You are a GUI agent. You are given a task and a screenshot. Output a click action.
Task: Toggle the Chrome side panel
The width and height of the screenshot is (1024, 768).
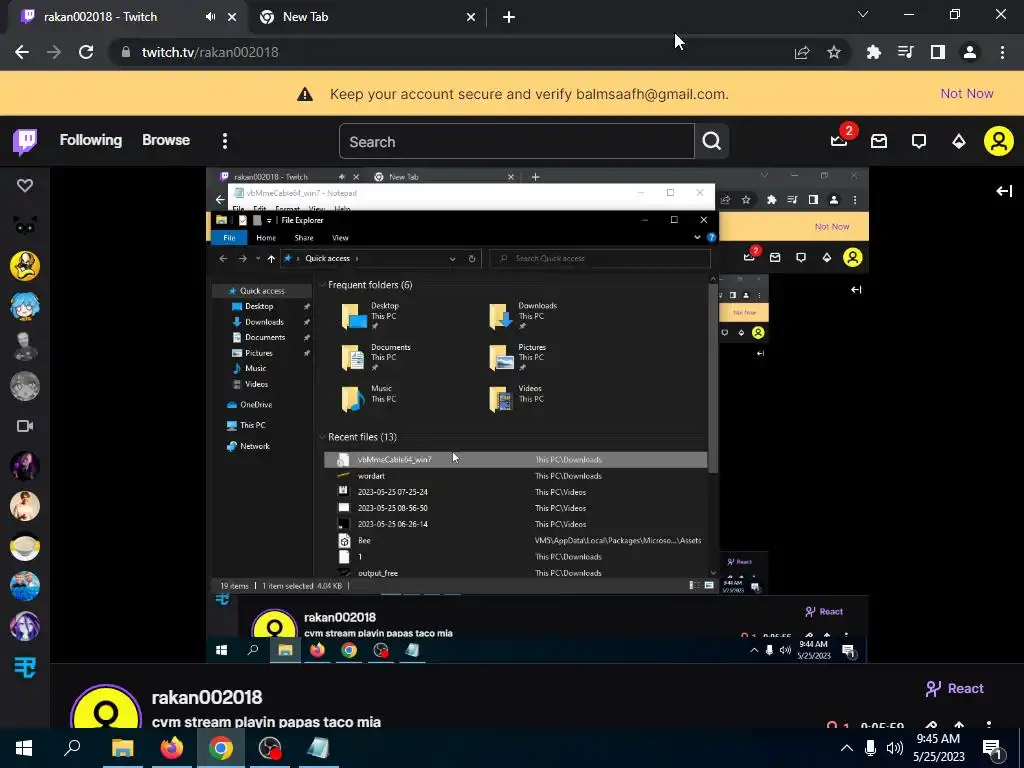[x=938, y=52]
